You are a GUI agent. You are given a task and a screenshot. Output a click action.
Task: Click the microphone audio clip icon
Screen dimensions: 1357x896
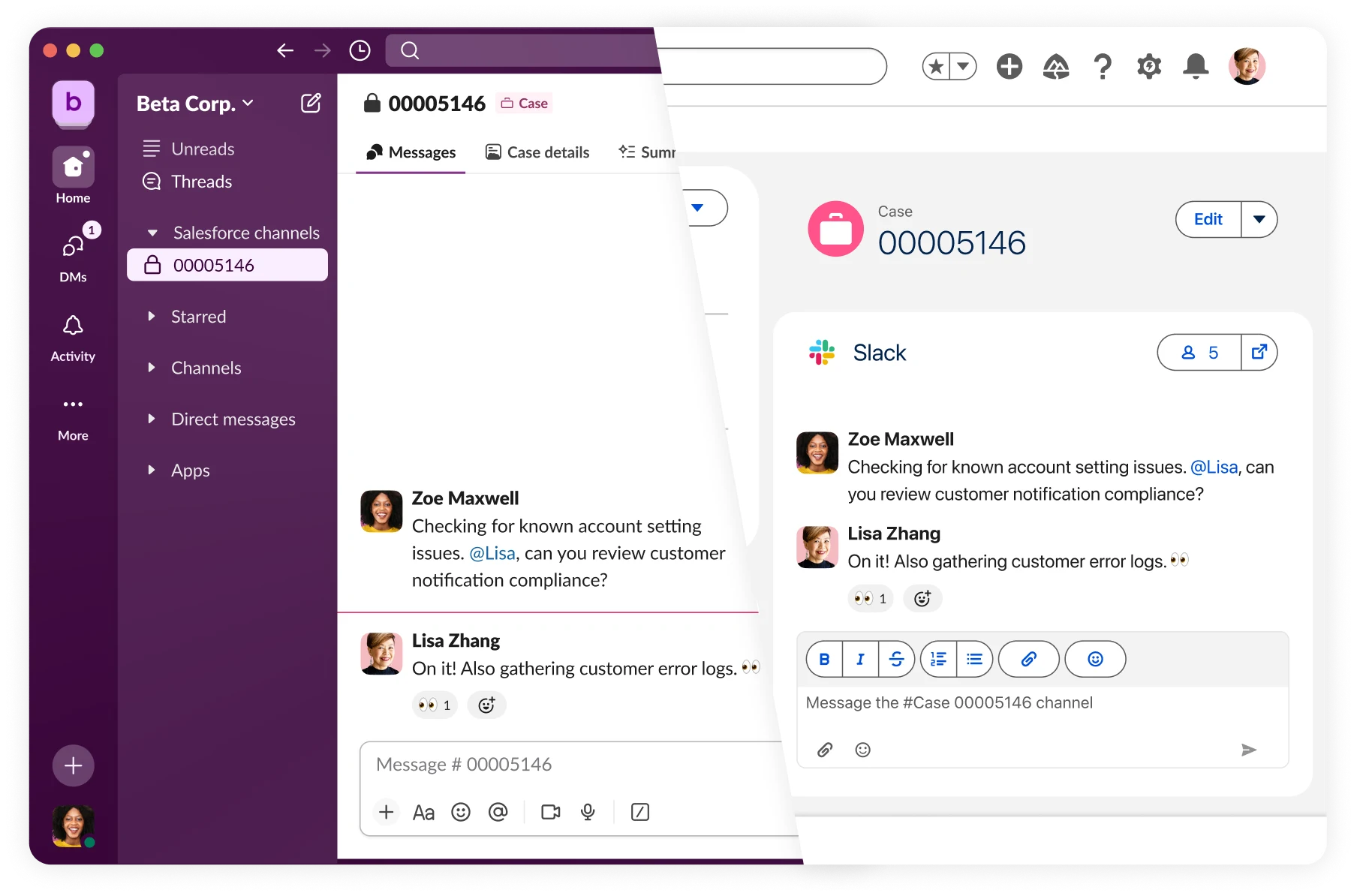(588, 812)
